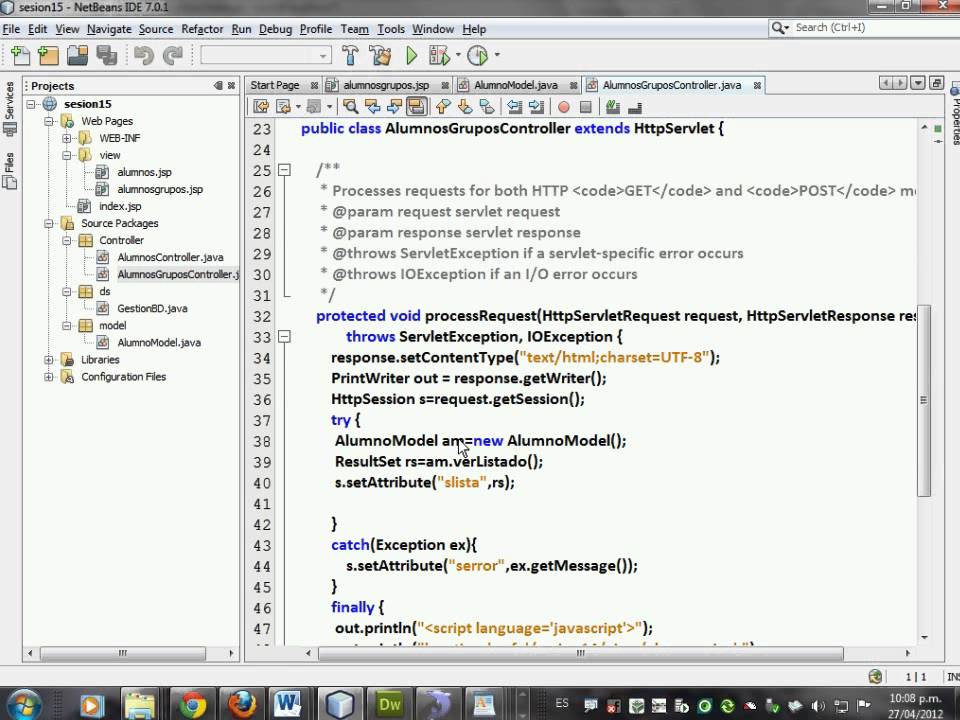Collapse the Javadoc comment fold at line 25

click(x=284, y=170)
